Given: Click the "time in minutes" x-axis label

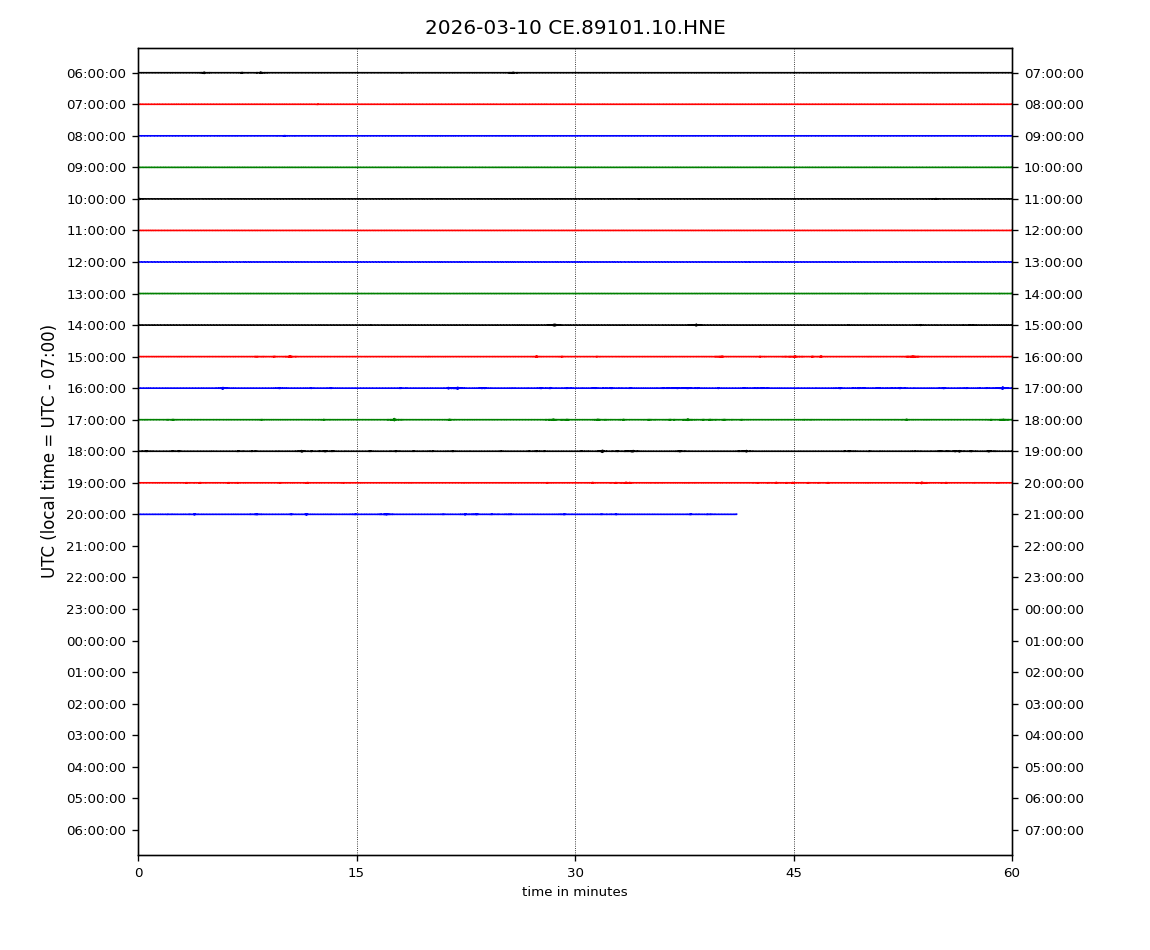Looking at the screenshot, I should (575, 892).
